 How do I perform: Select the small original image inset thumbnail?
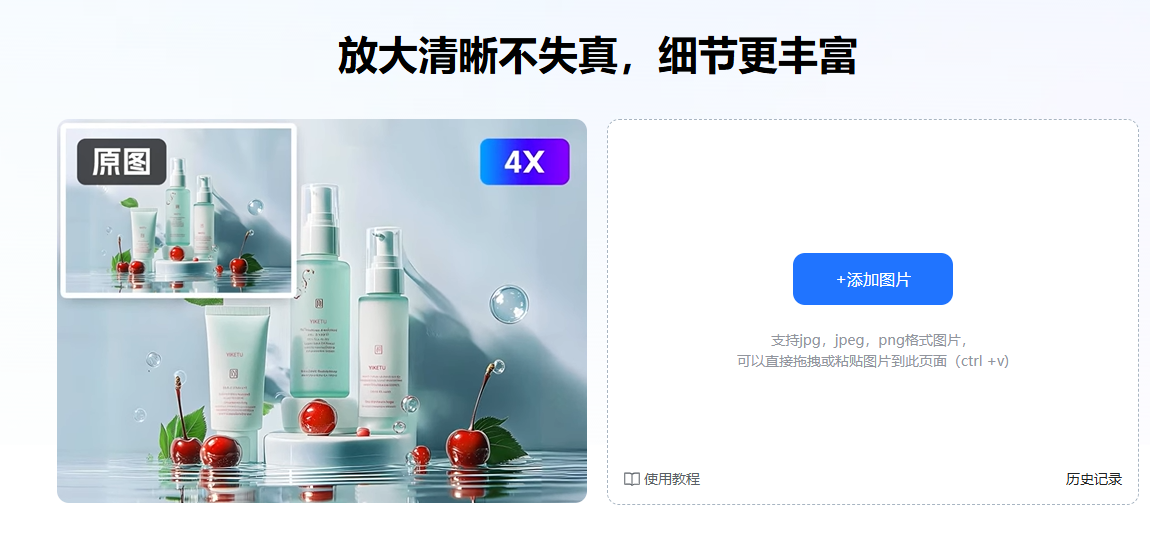coord(178,210)
